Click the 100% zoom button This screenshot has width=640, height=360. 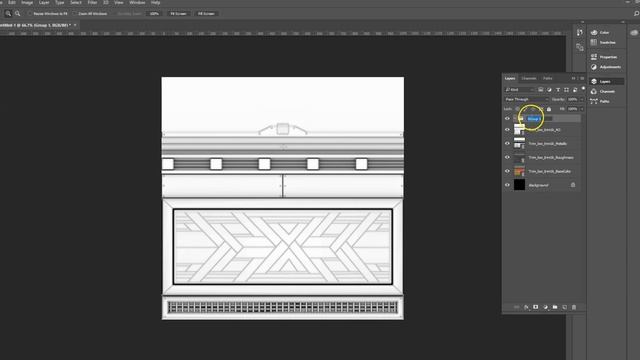154,13
